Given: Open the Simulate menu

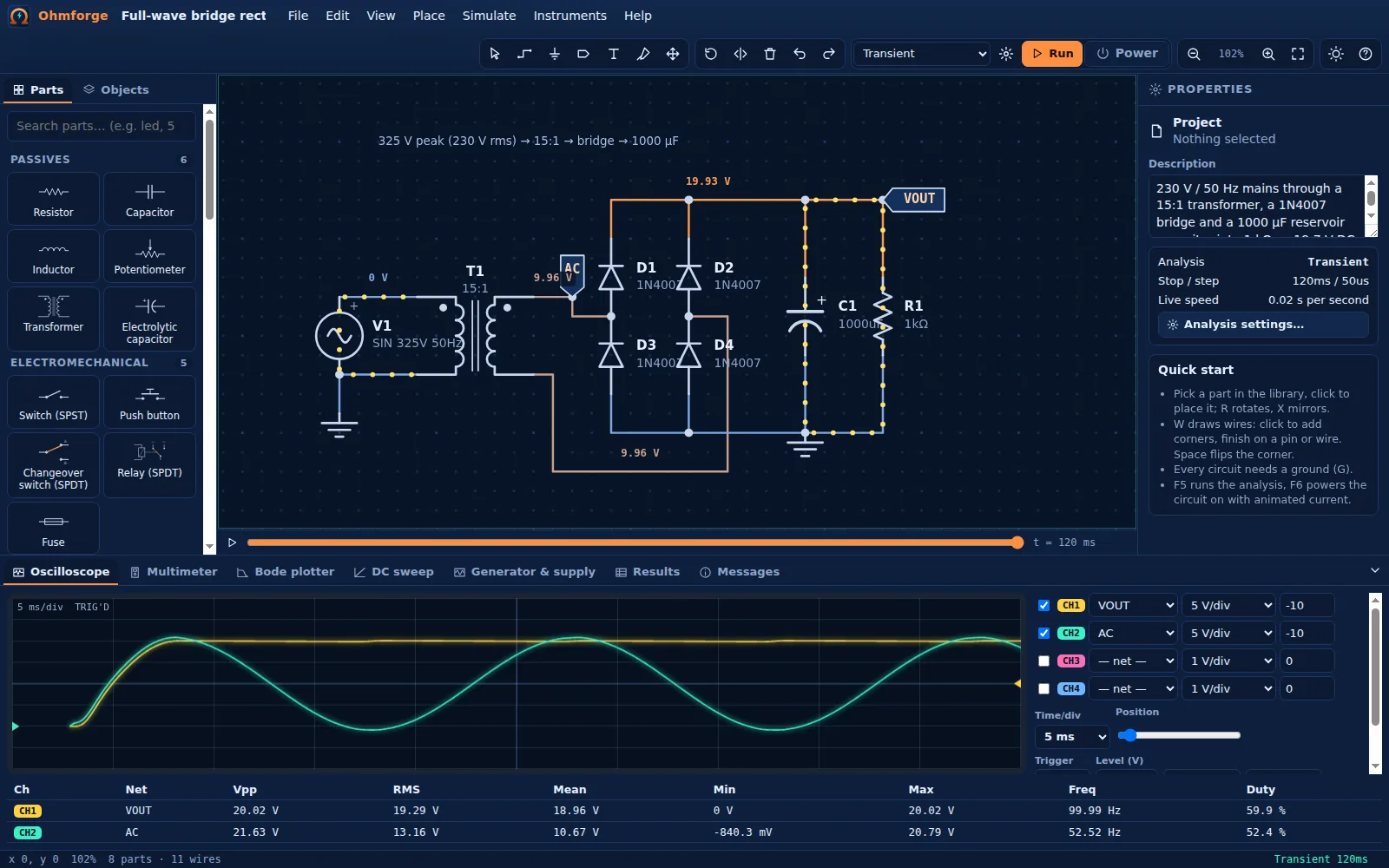Looking at the screenshot, I should [x=489, y=16].
